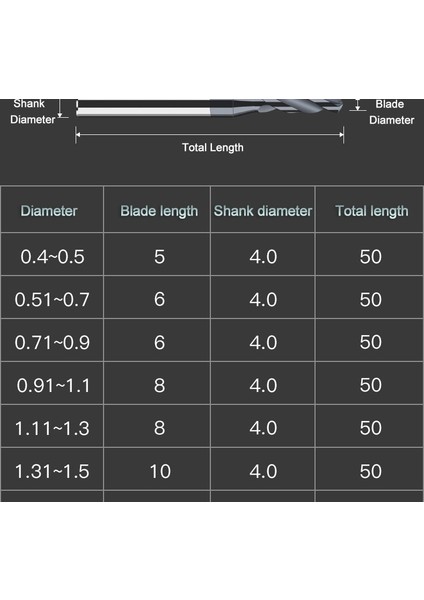Screen dimensions: 424x600
Task: Select the 0.4~0.5 diameter cell
Action: pyautogui.click(x=52, y=254)
